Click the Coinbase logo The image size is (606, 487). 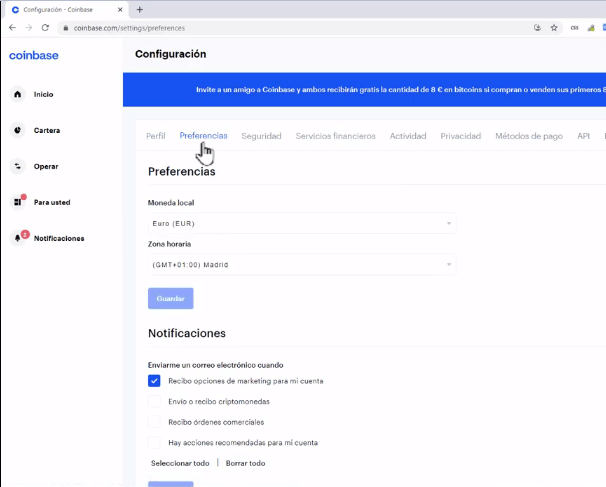(x=33, y=55)
